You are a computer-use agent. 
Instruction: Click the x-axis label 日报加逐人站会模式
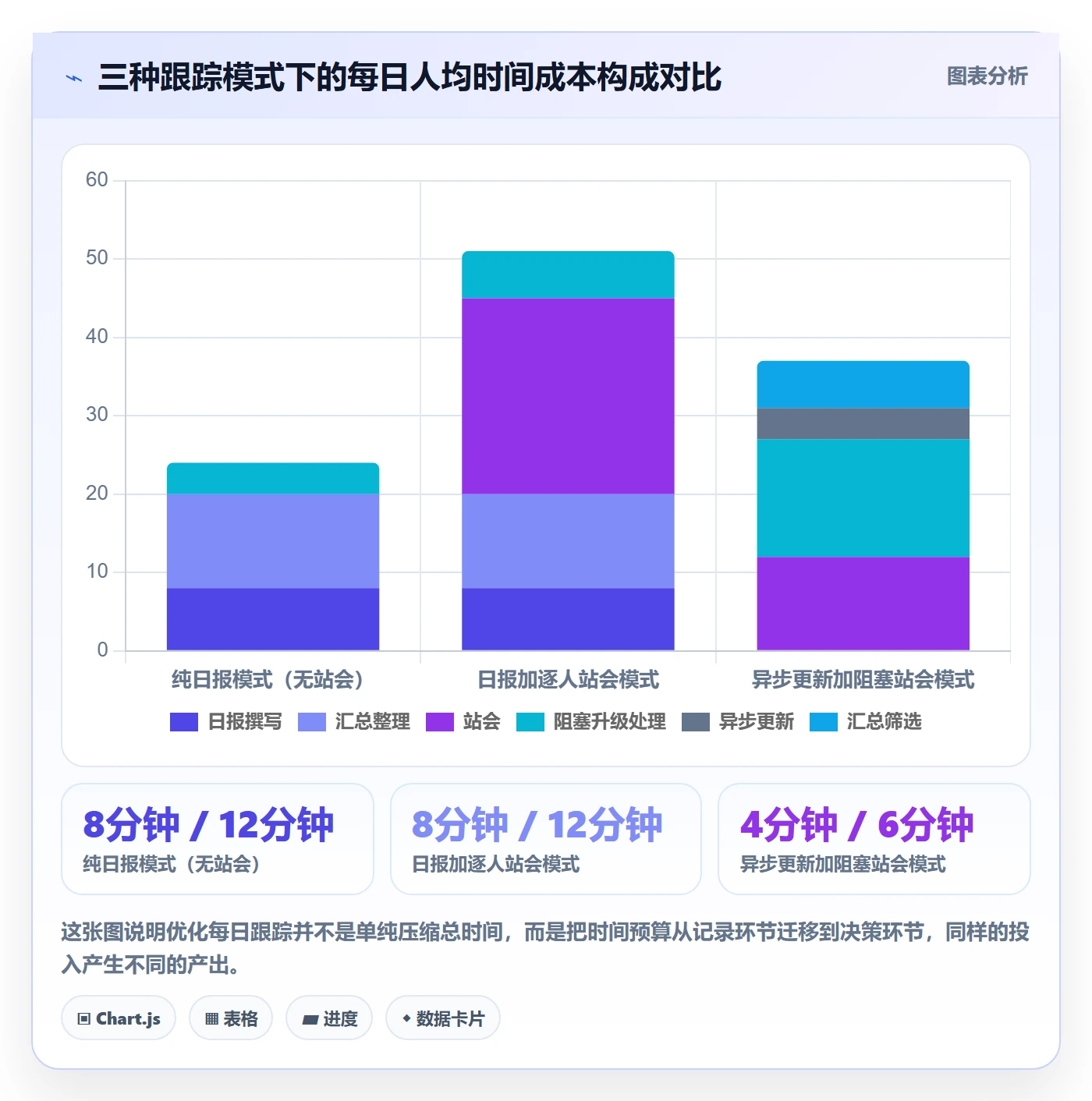coord(568,680)
